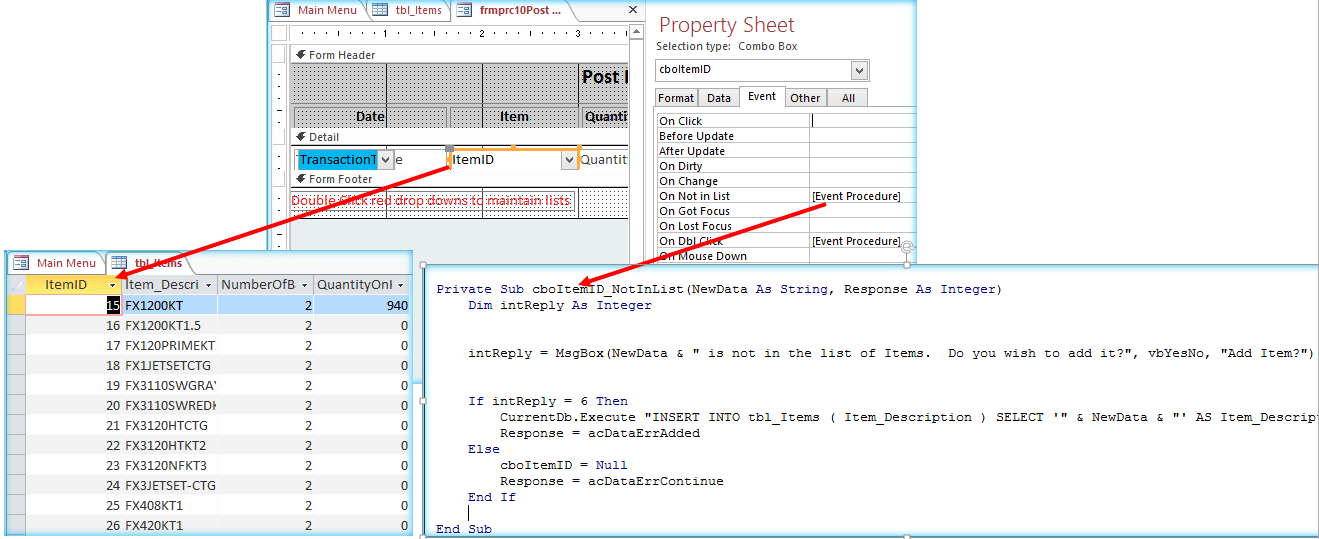Click On Click property value field
This screenshot has width=1319, height=539.
863,120
